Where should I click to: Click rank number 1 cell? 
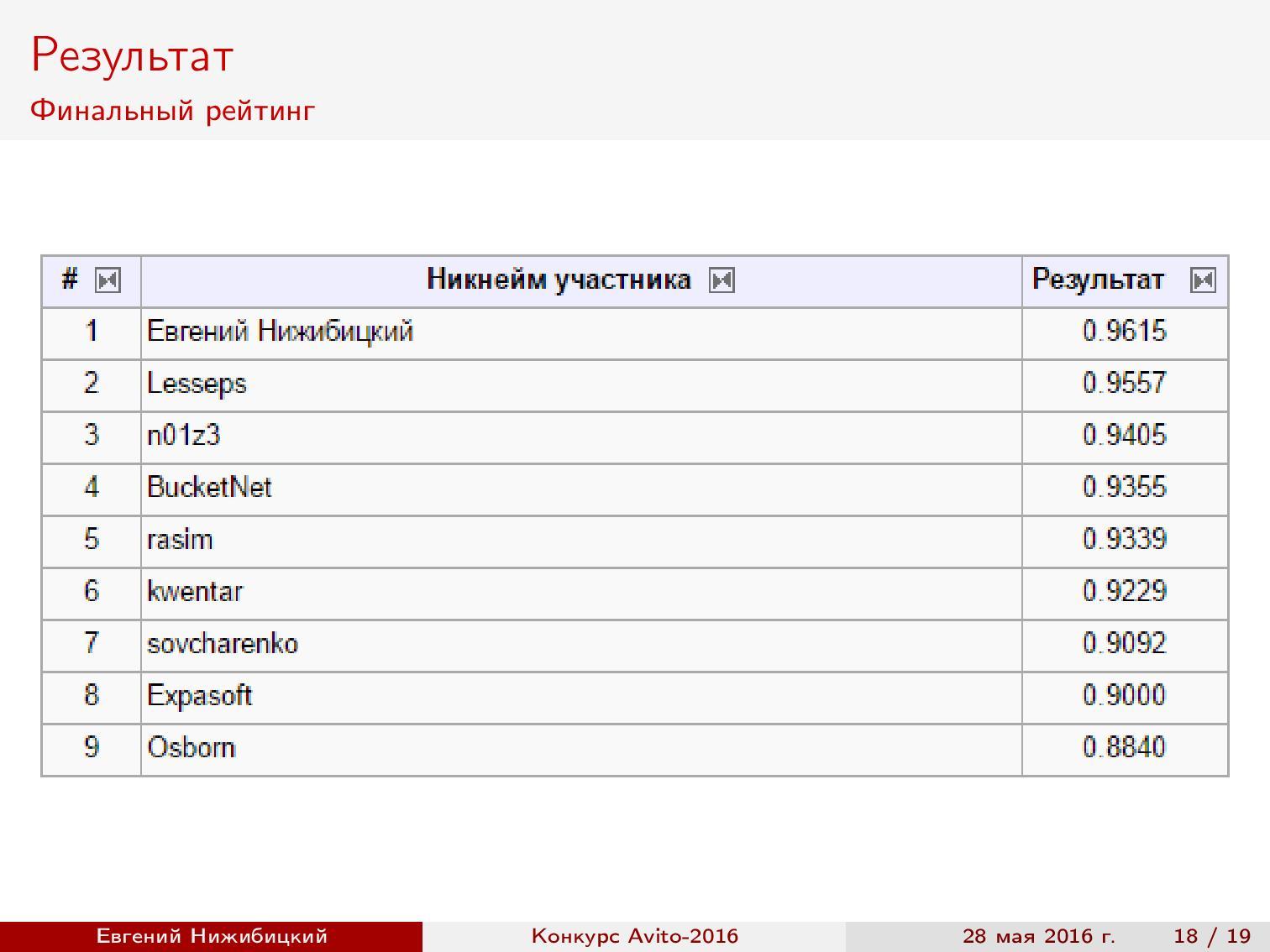coord(92,333)
